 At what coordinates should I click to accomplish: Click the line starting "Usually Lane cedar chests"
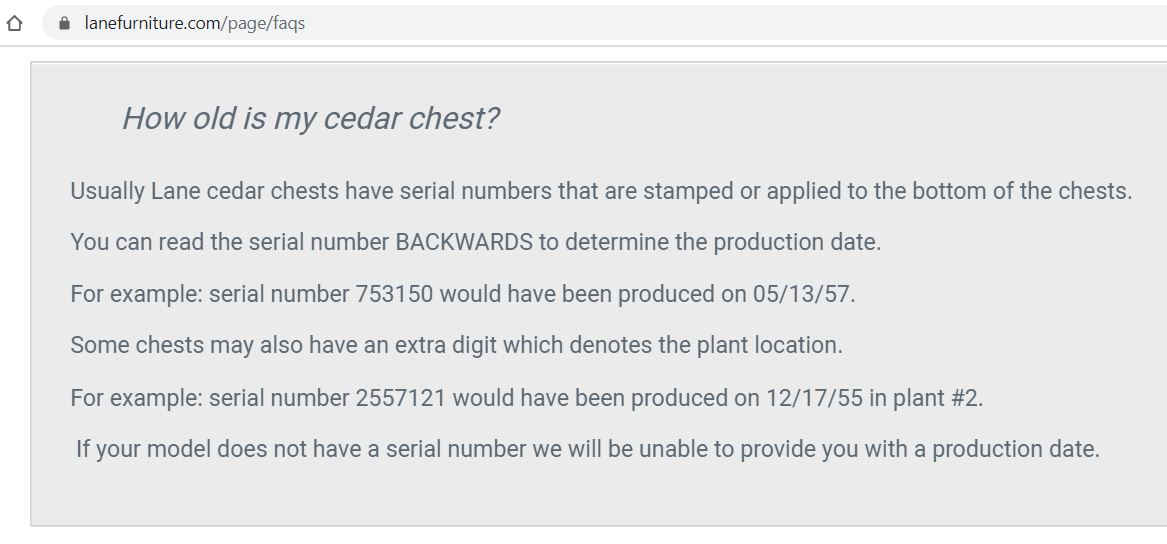(600, 191)
